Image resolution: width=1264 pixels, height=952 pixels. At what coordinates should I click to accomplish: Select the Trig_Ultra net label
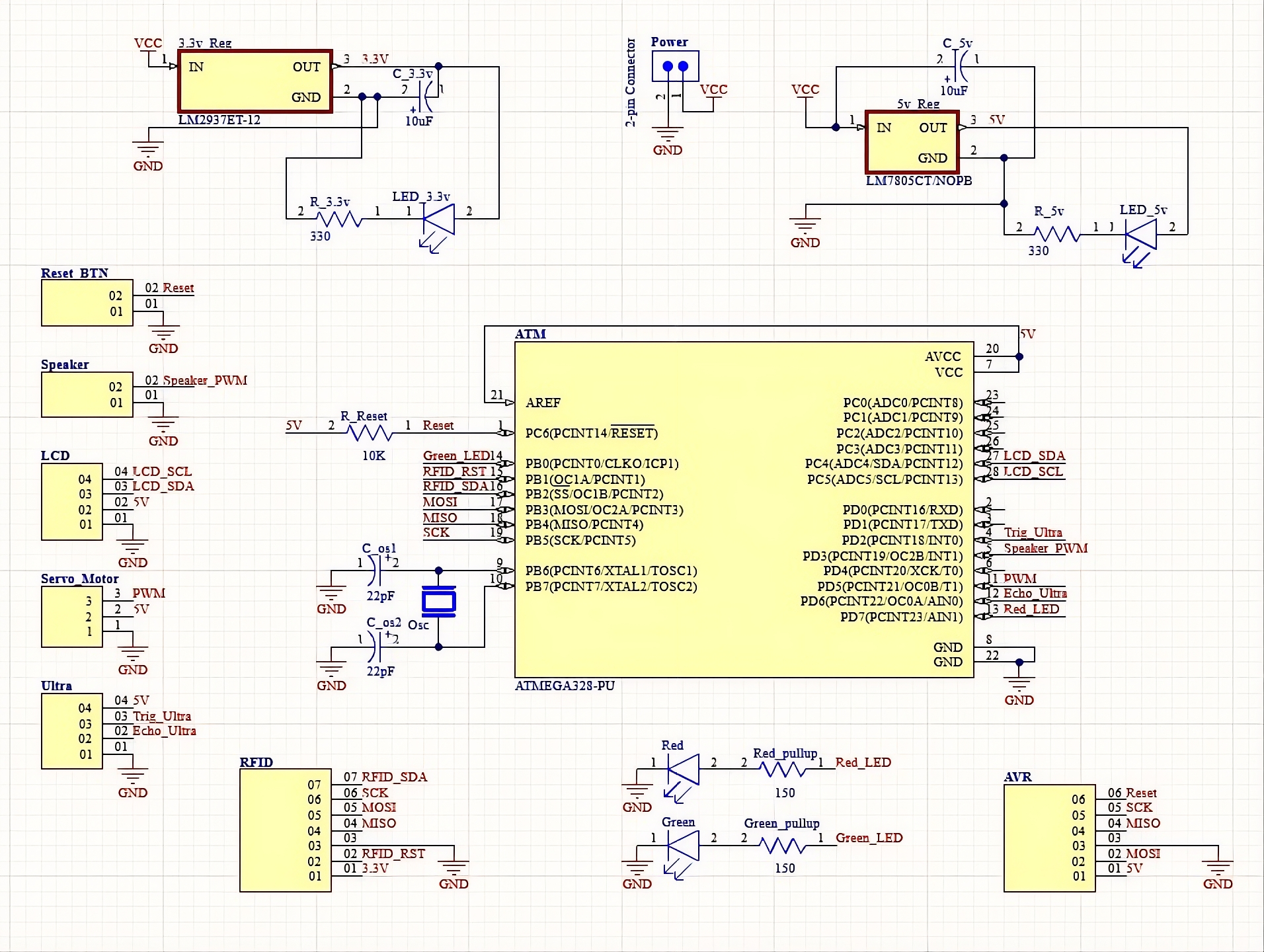(1033, 532)
